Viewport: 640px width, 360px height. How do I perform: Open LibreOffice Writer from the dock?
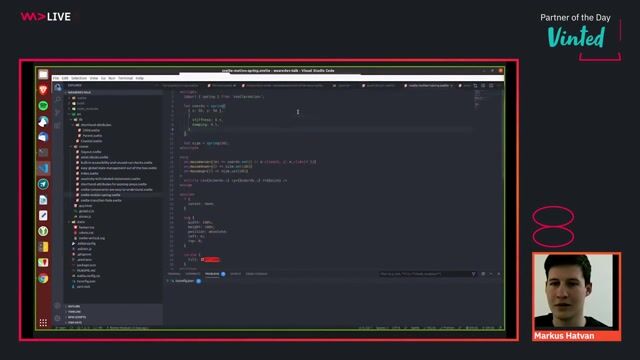tap(43, 200)
